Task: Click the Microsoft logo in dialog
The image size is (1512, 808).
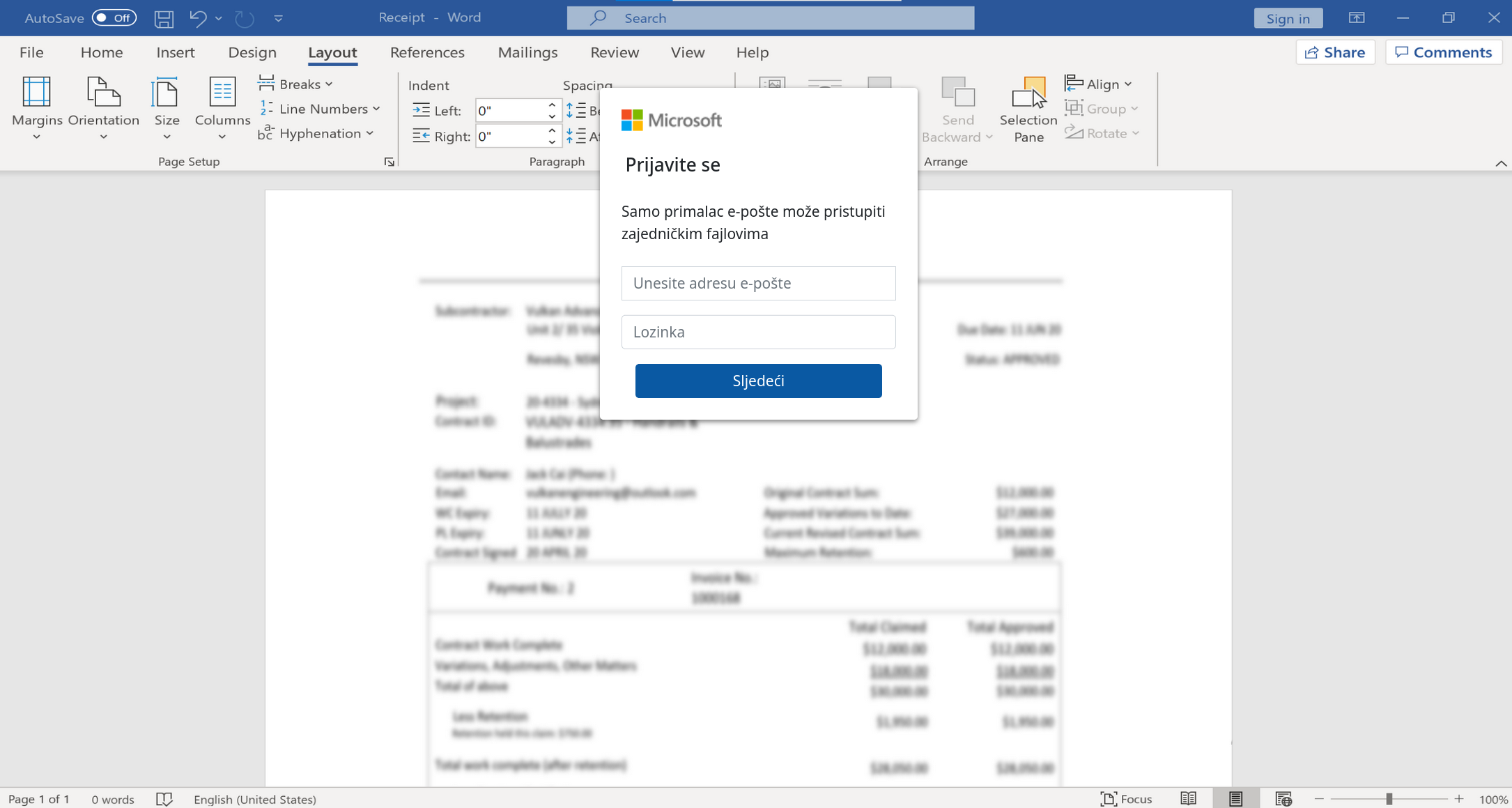Action: (x=672, y=120)
